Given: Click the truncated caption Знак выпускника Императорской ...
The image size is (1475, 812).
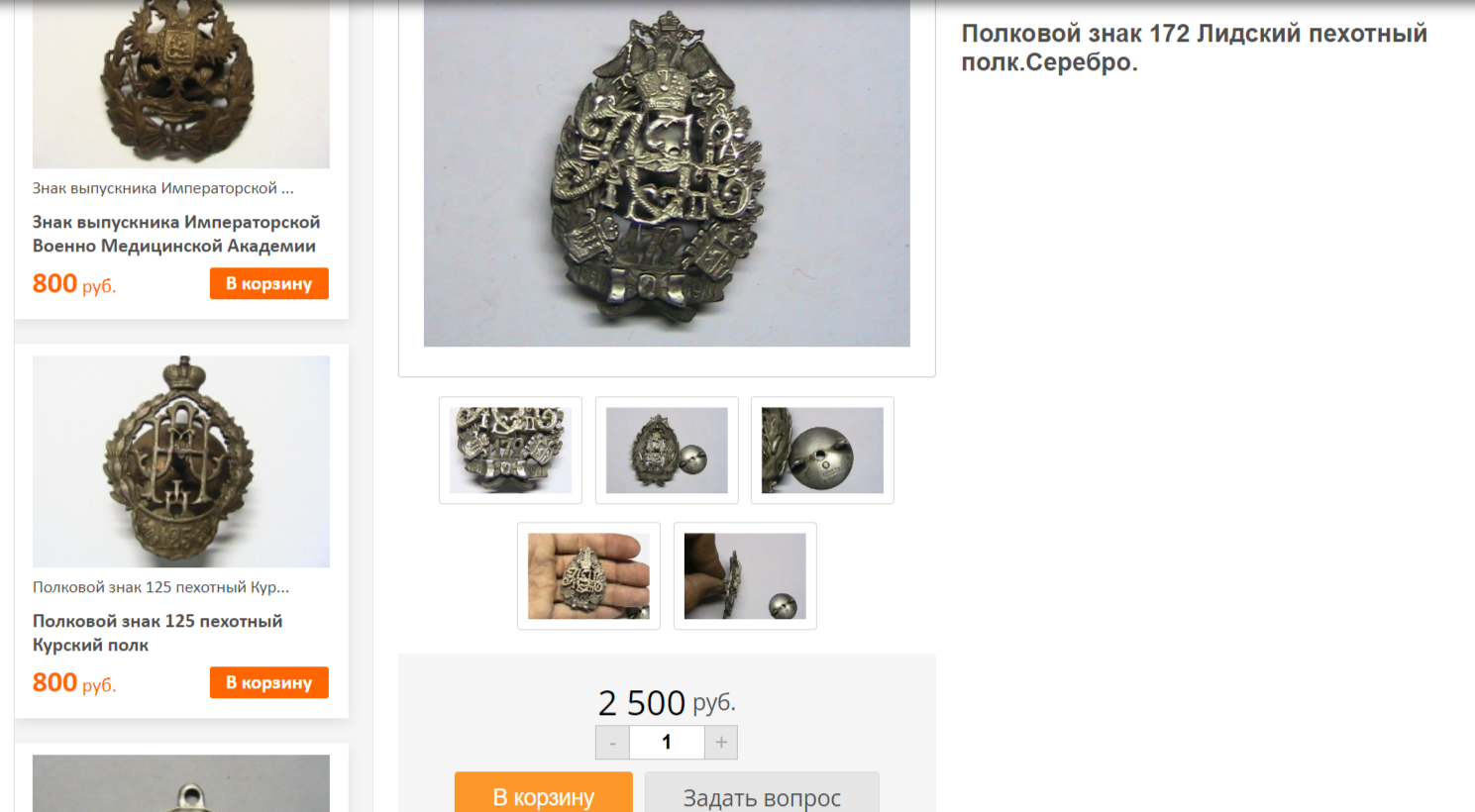Looking at the screenshot, I should [162, 188].
